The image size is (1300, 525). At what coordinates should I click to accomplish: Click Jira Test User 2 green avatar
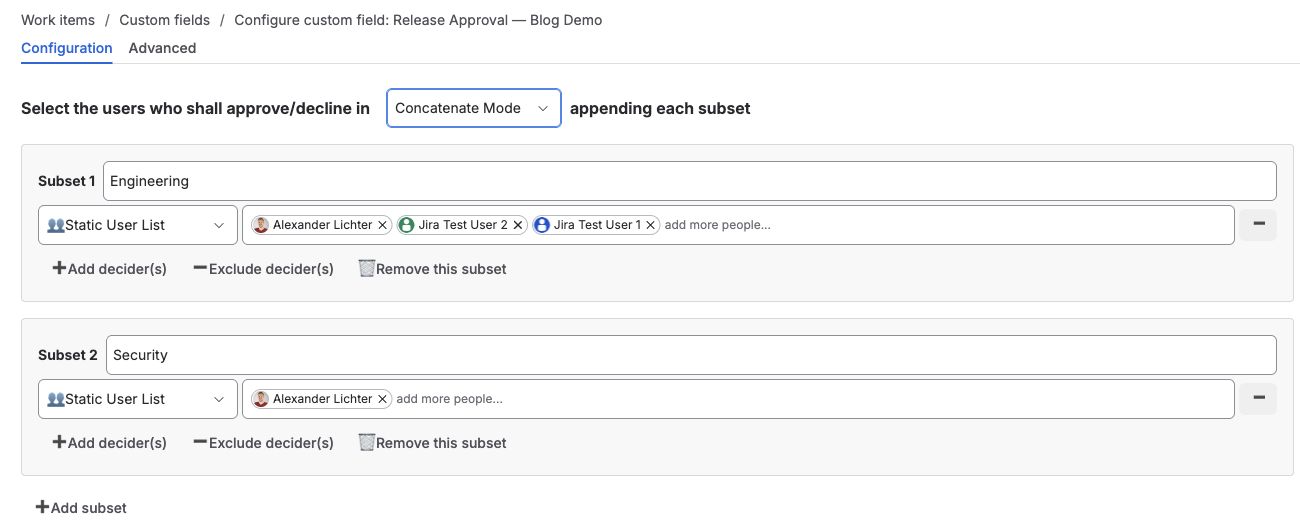(x=407, y=225)
